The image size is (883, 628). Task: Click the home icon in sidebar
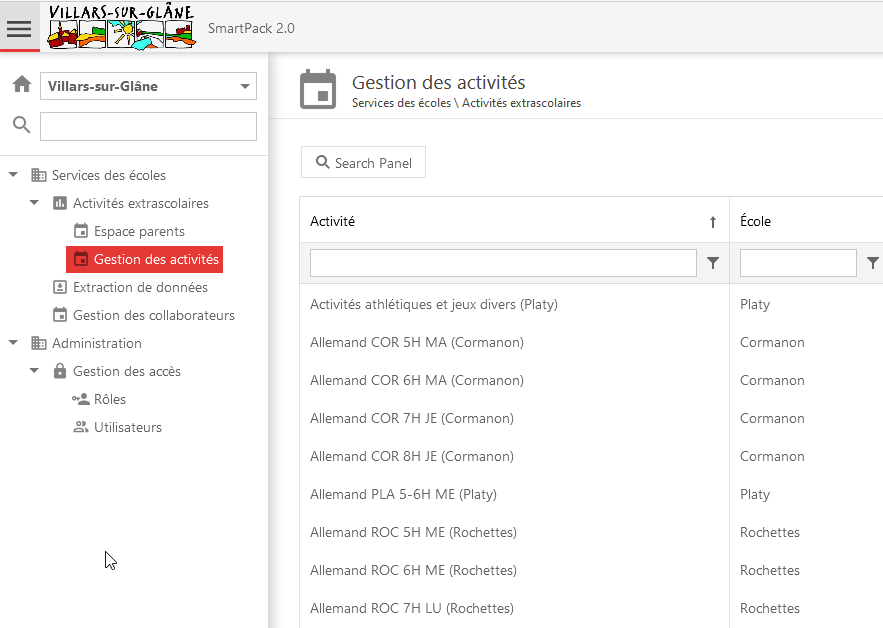(21, 86)
